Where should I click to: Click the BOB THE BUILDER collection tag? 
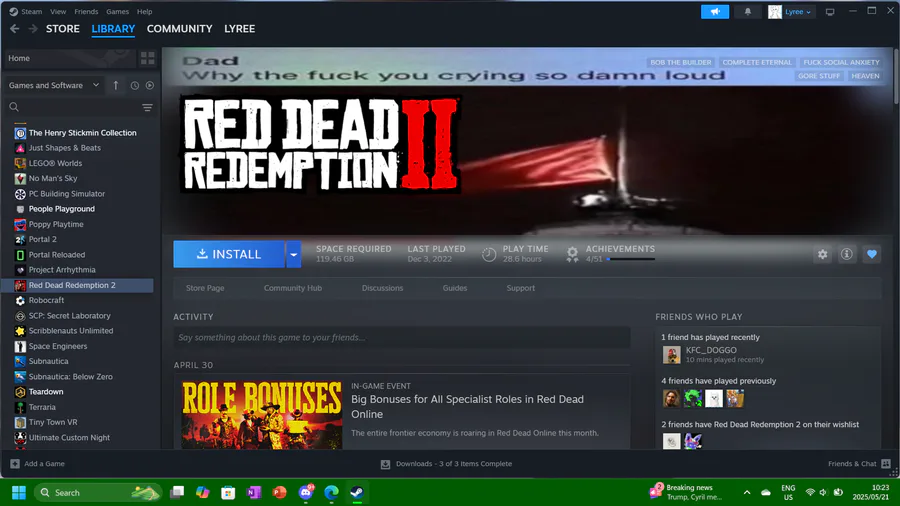pyautogui.click(x=681, y=63)
